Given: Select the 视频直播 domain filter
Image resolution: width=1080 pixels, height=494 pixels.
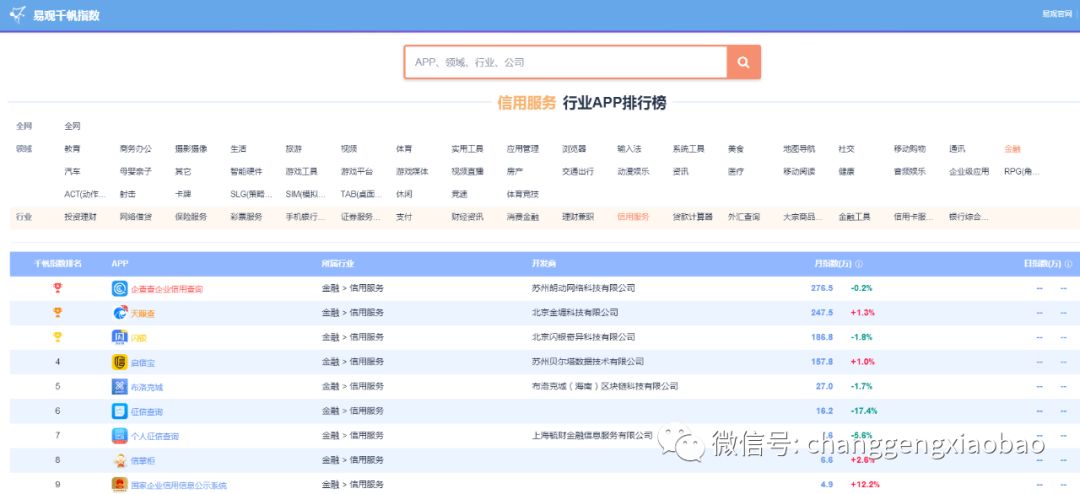Looking at the screenshot, I should (x=467, y=172).
